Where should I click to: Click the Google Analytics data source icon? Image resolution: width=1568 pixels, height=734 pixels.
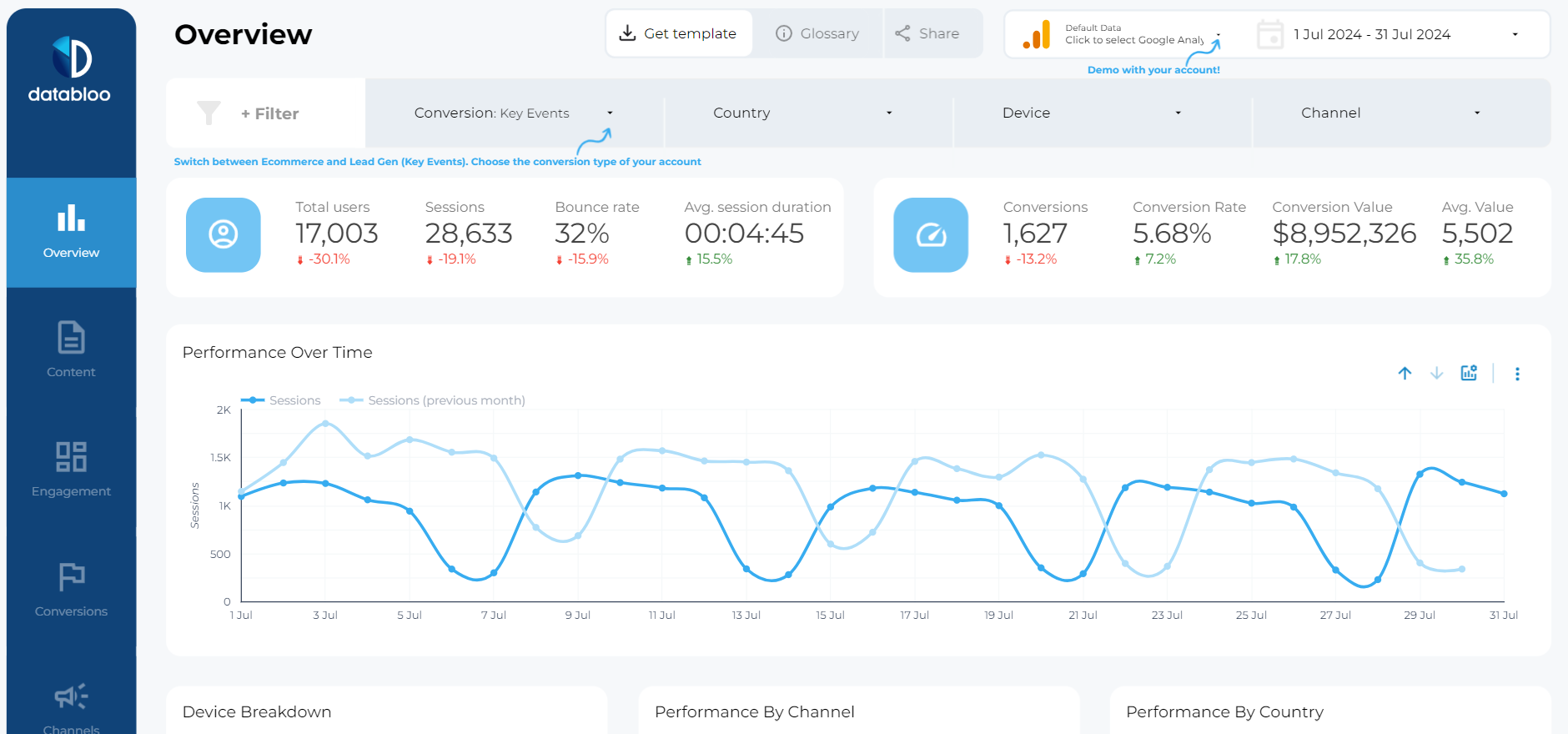tap(1037, 35)
